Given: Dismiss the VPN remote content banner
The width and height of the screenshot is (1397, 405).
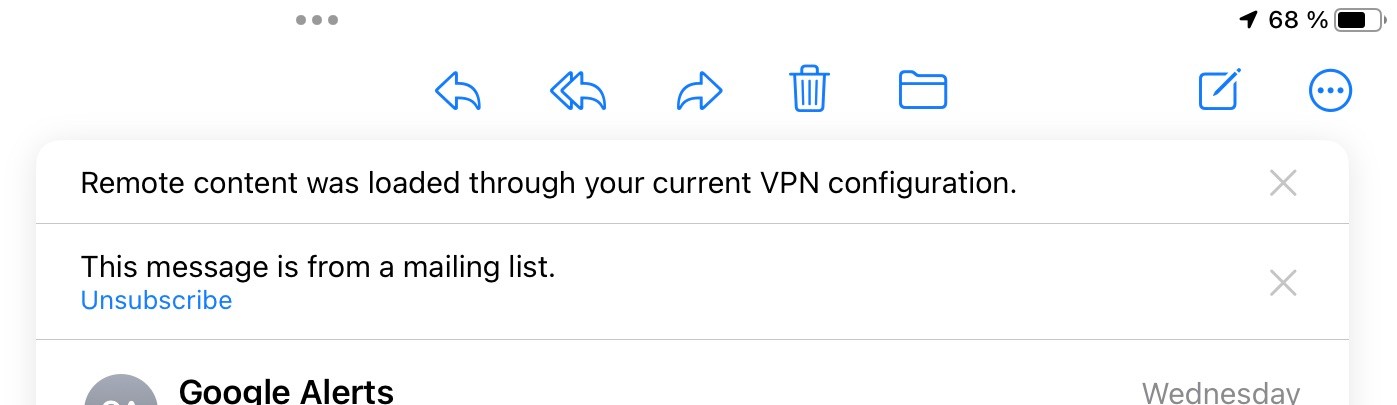Looking at the screenshot, I should tap(1282, 183).
